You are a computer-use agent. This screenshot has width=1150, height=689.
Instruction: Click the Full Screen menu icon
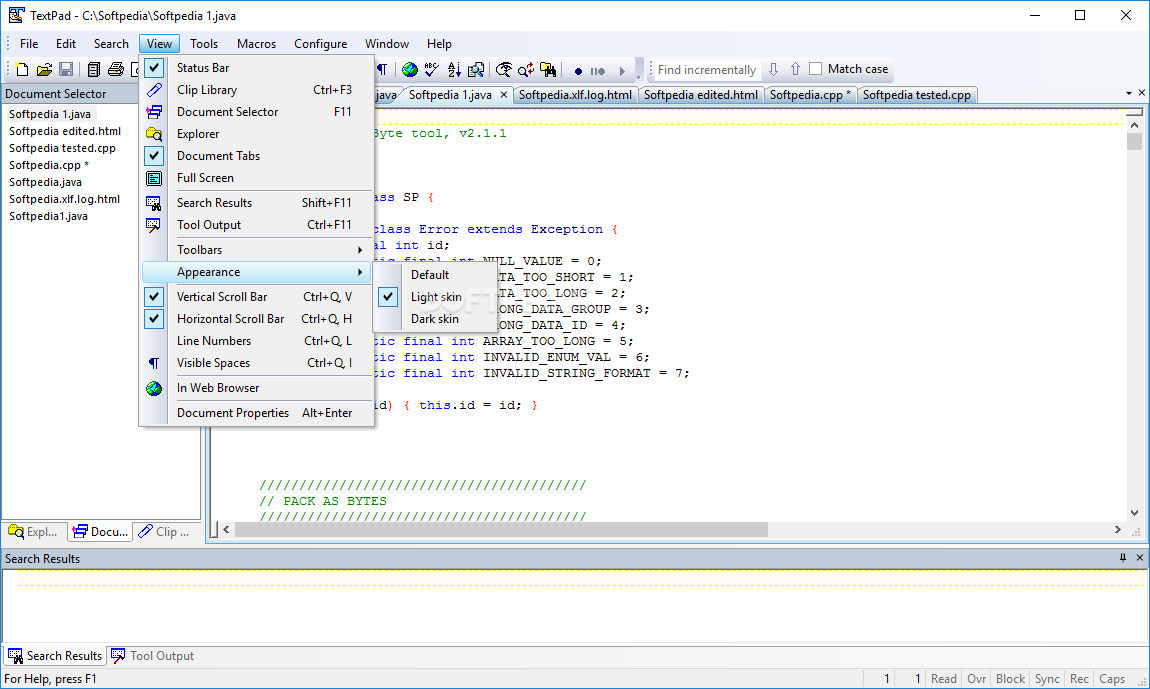point(154,178)
